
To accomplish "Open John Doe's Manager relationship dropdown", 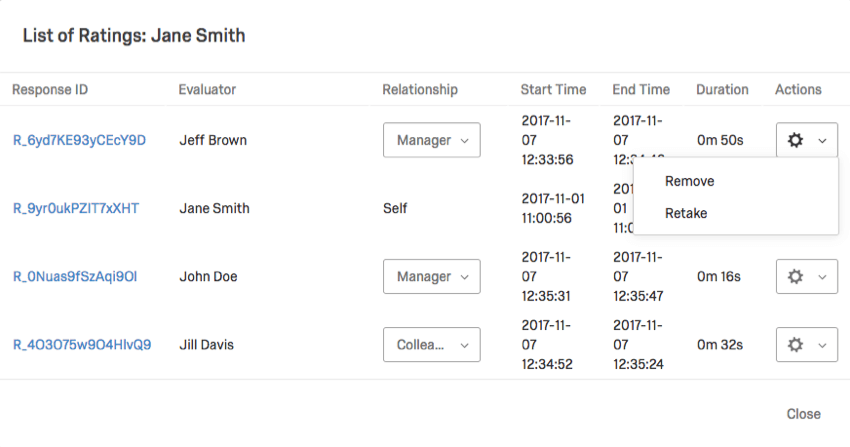I will [431, 277].
